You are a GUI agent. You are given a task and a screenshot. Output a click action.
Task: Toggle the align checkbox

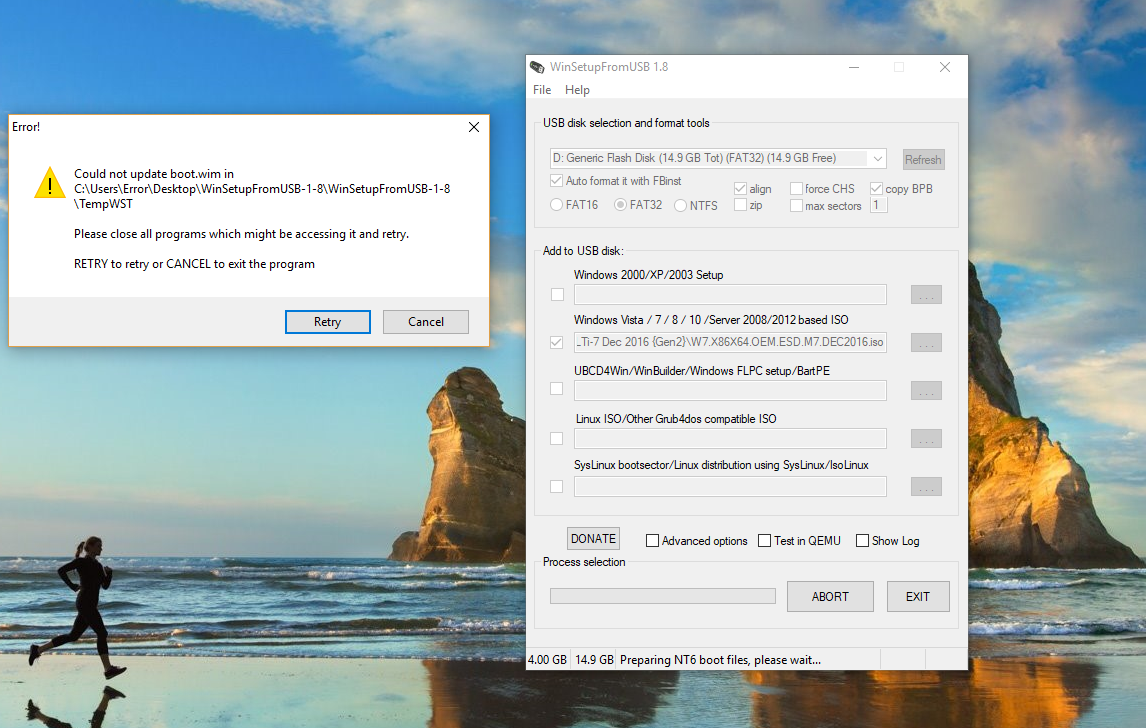pos(740,189)
